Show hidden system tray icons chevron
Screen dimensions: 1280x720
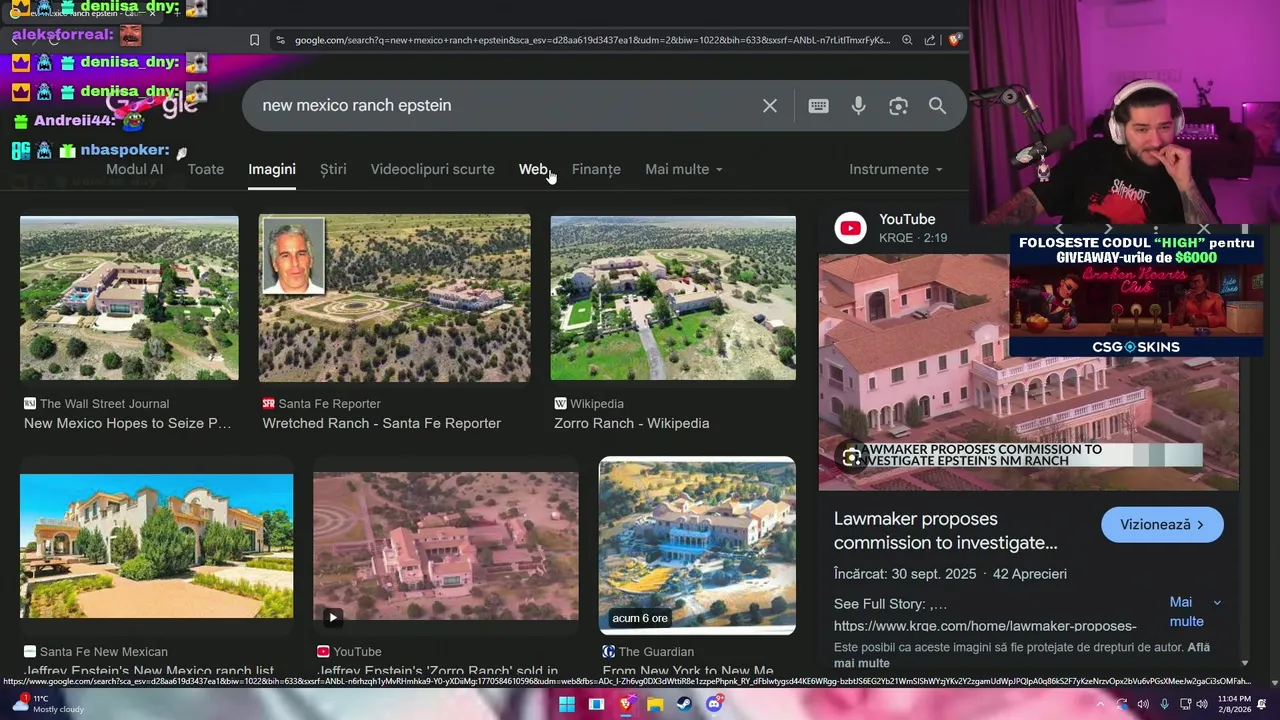coord(1100,704)
